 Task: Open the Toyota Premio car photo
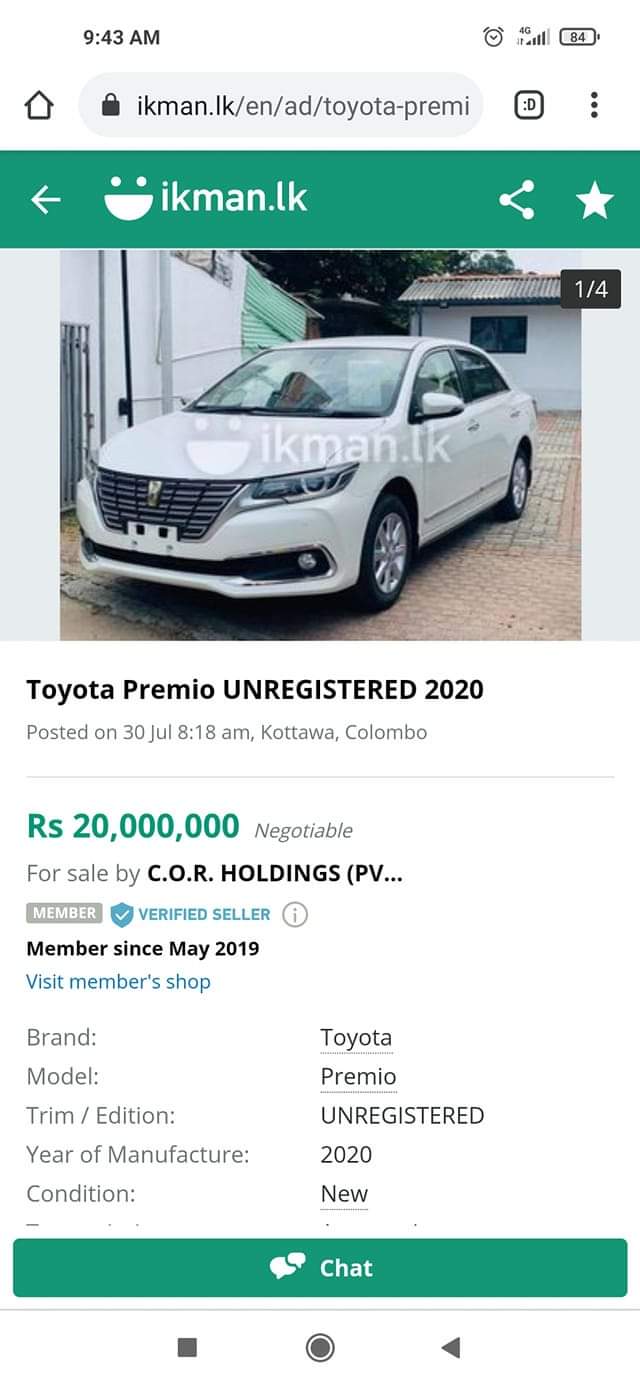320,445
